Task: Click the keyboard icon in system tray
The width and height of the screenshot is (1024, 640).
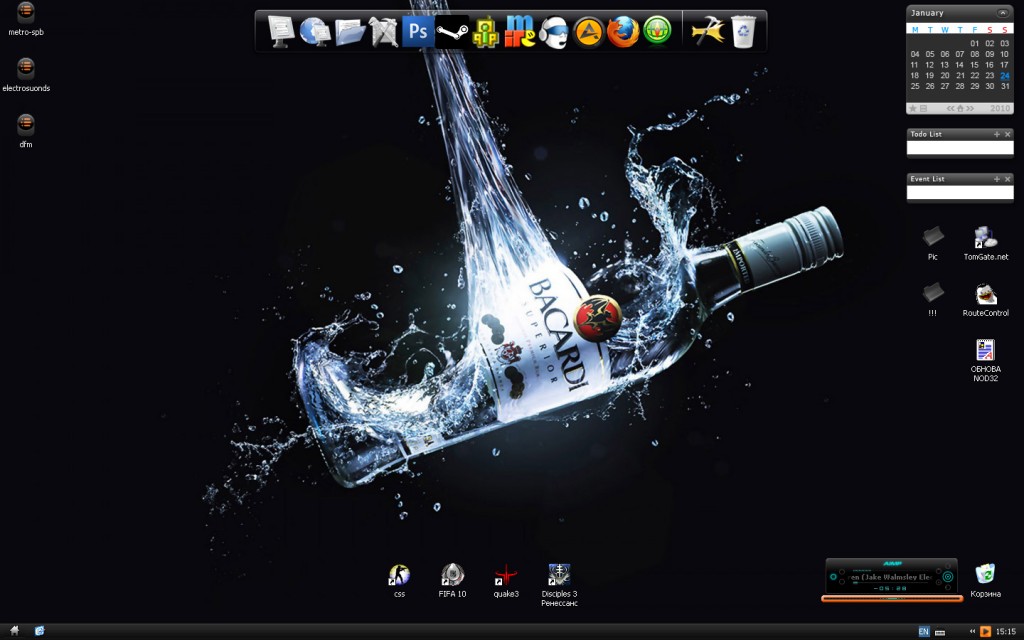Action: tap(940, 632)
